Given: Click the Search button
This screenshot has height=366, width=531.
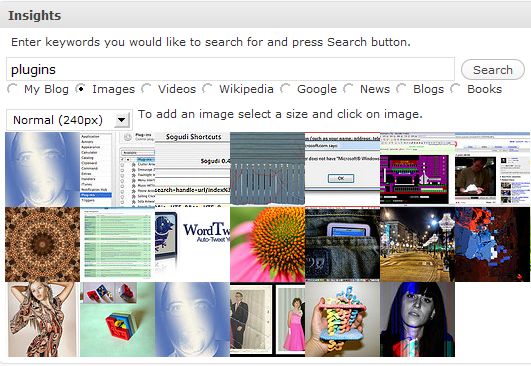Looking at the screenshot, I should (x=492, y=70).
